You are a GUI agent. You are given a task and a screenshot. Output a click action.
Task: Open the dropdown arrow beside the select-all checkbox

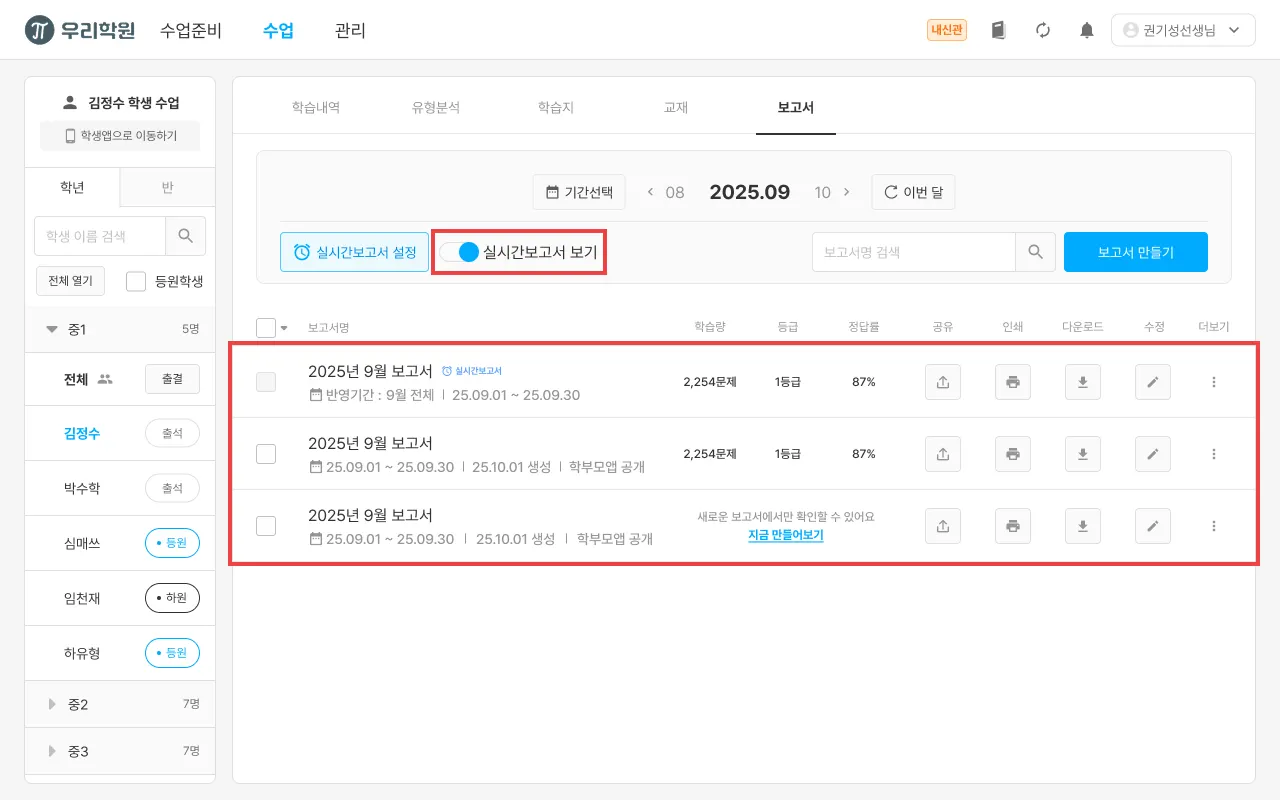(284, 328)
